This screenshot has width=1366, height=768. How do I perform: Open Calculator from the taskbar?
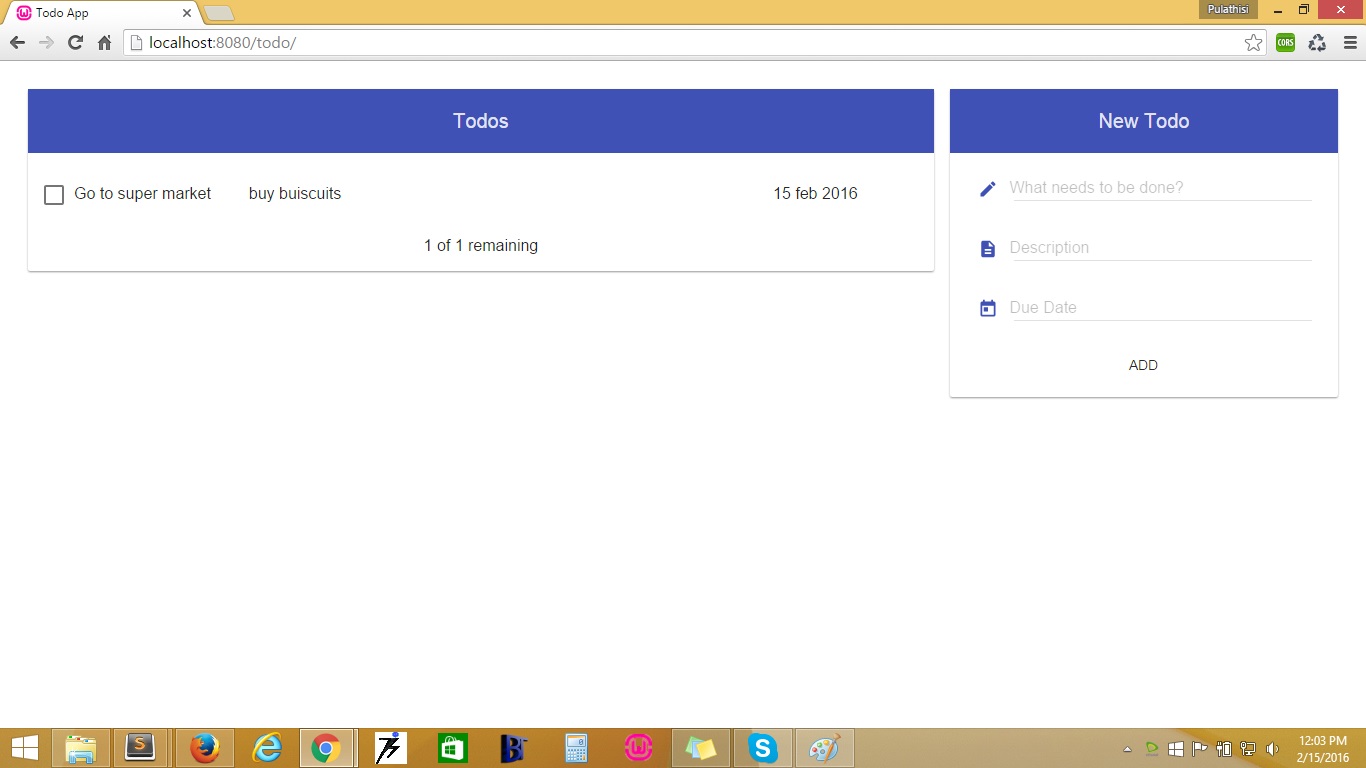coord(576,748)
